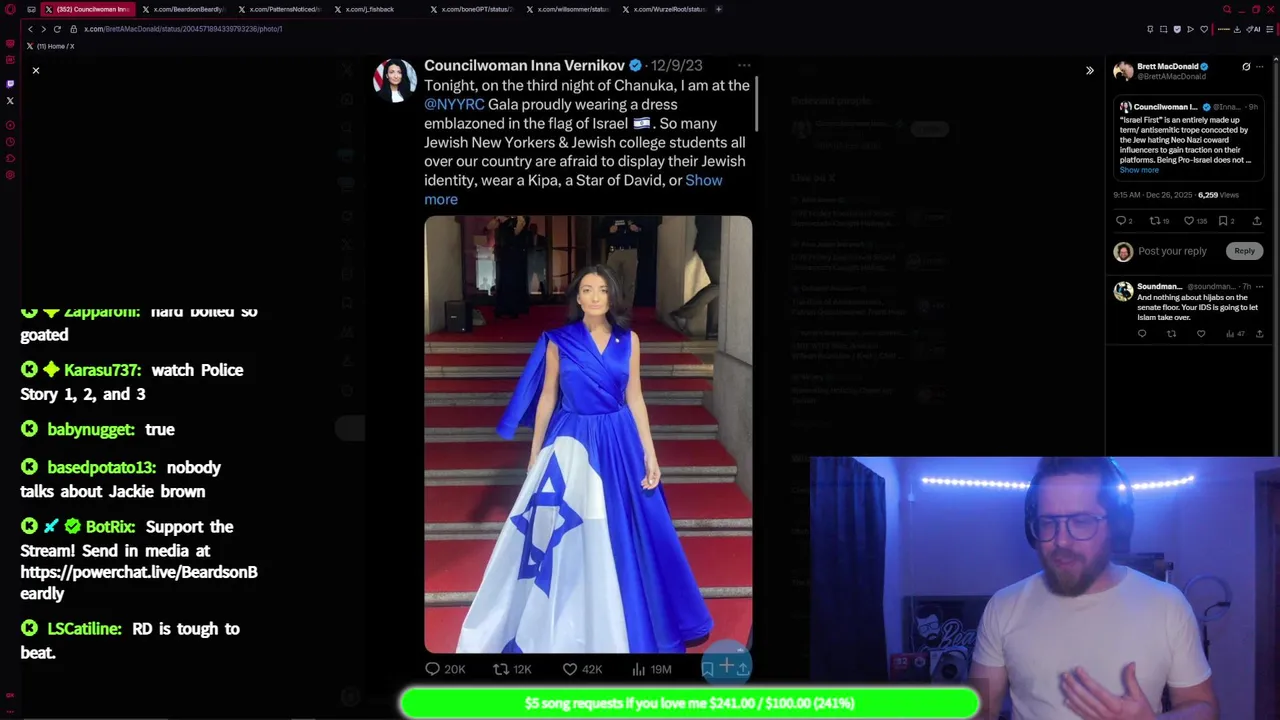Click the song requests green progress bar
The width and height of the screenshot is (1280, 720).
pyautogui.click(x=689, y=703)
